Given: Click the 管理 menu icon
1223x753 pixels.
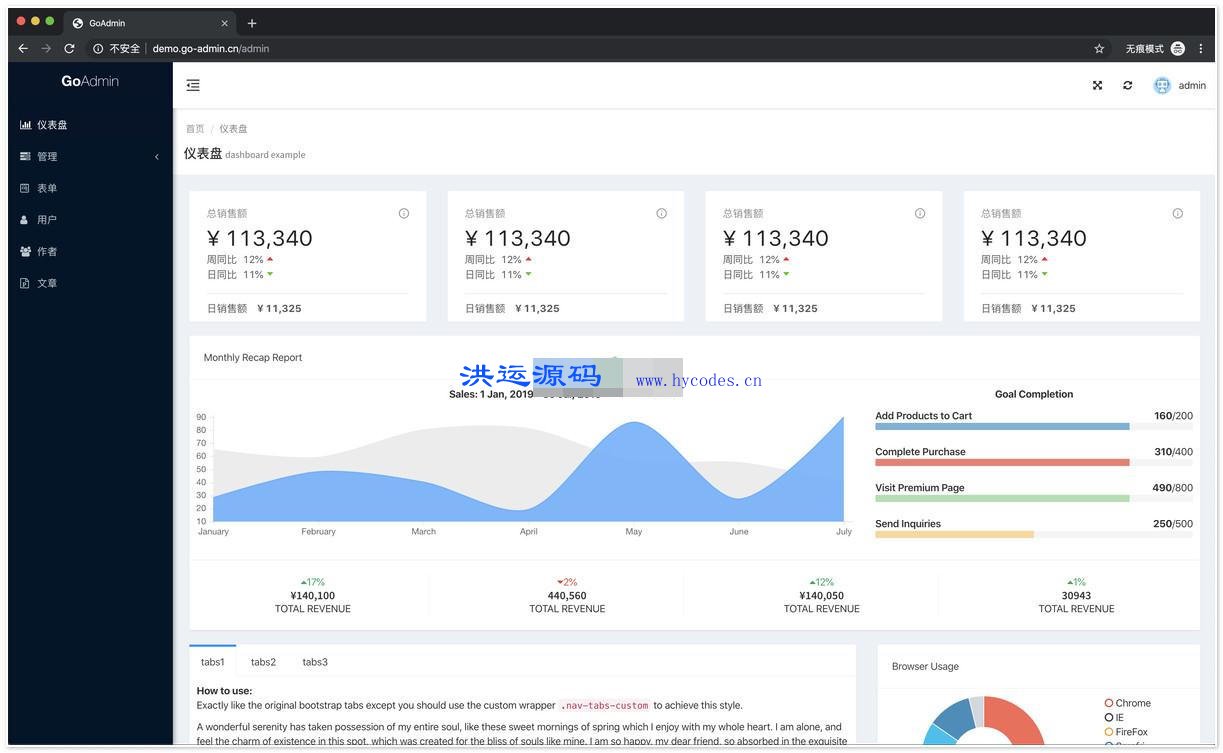Looking at the screenshot, I should pos(25,156).
